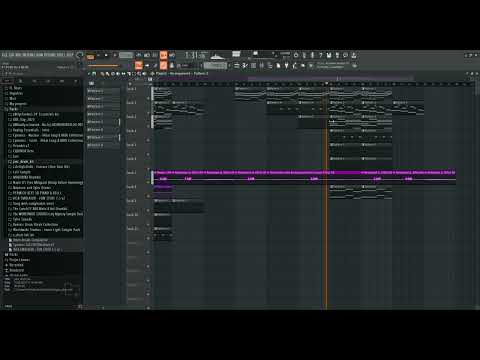Image resolution: width=480 pixels, height=360 pixels.
Task: Click the orange playhead marker on the timeline
Action: click(326, 83)
